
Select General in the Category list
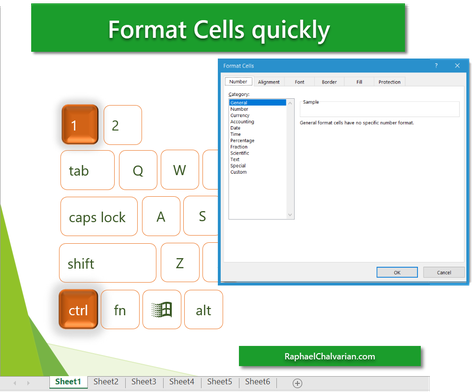pyautogui.click(x=257, y=103)
